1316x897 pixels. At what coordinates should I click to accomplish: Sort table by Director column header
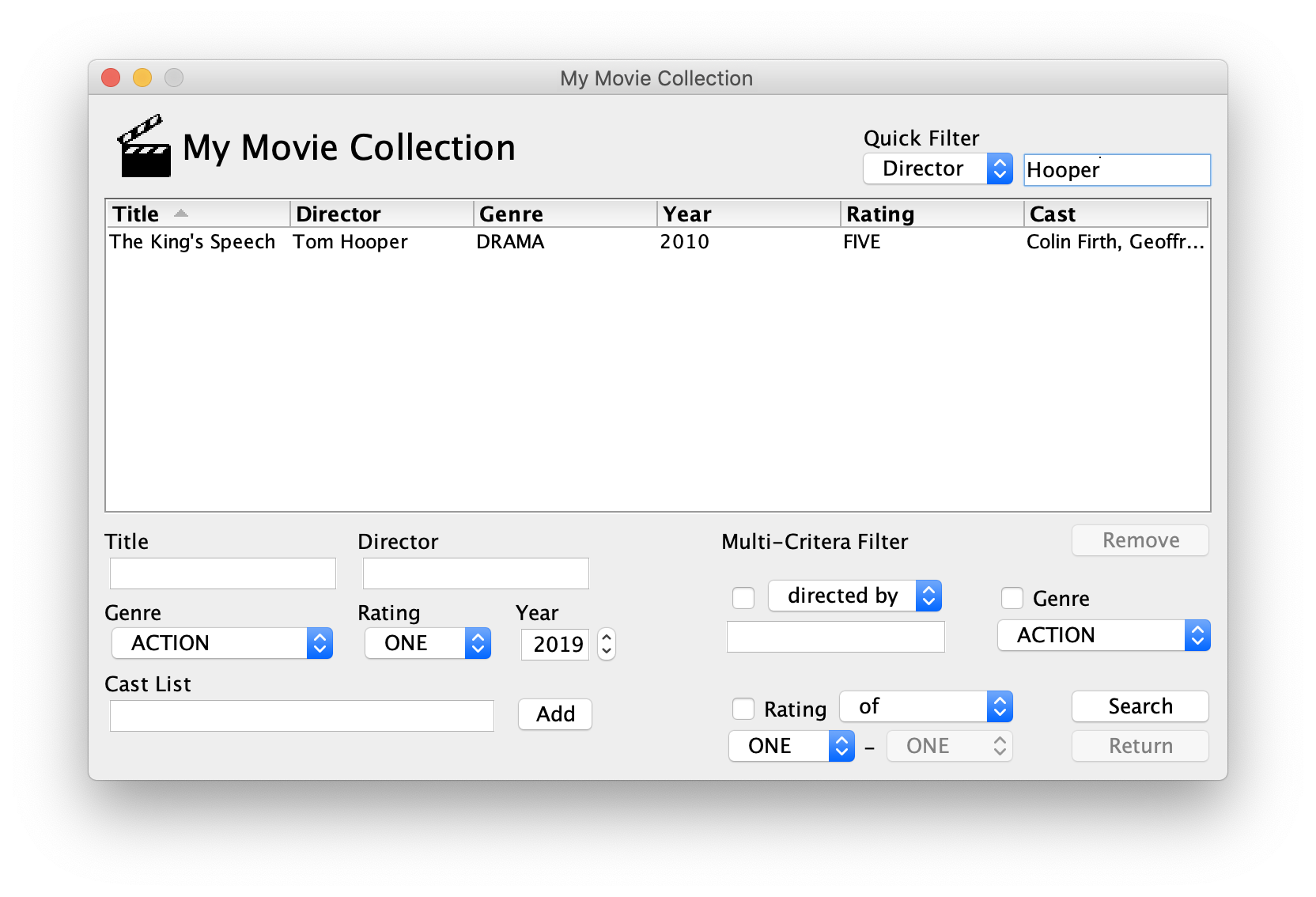pyautogui.click(x=382, y=214)
